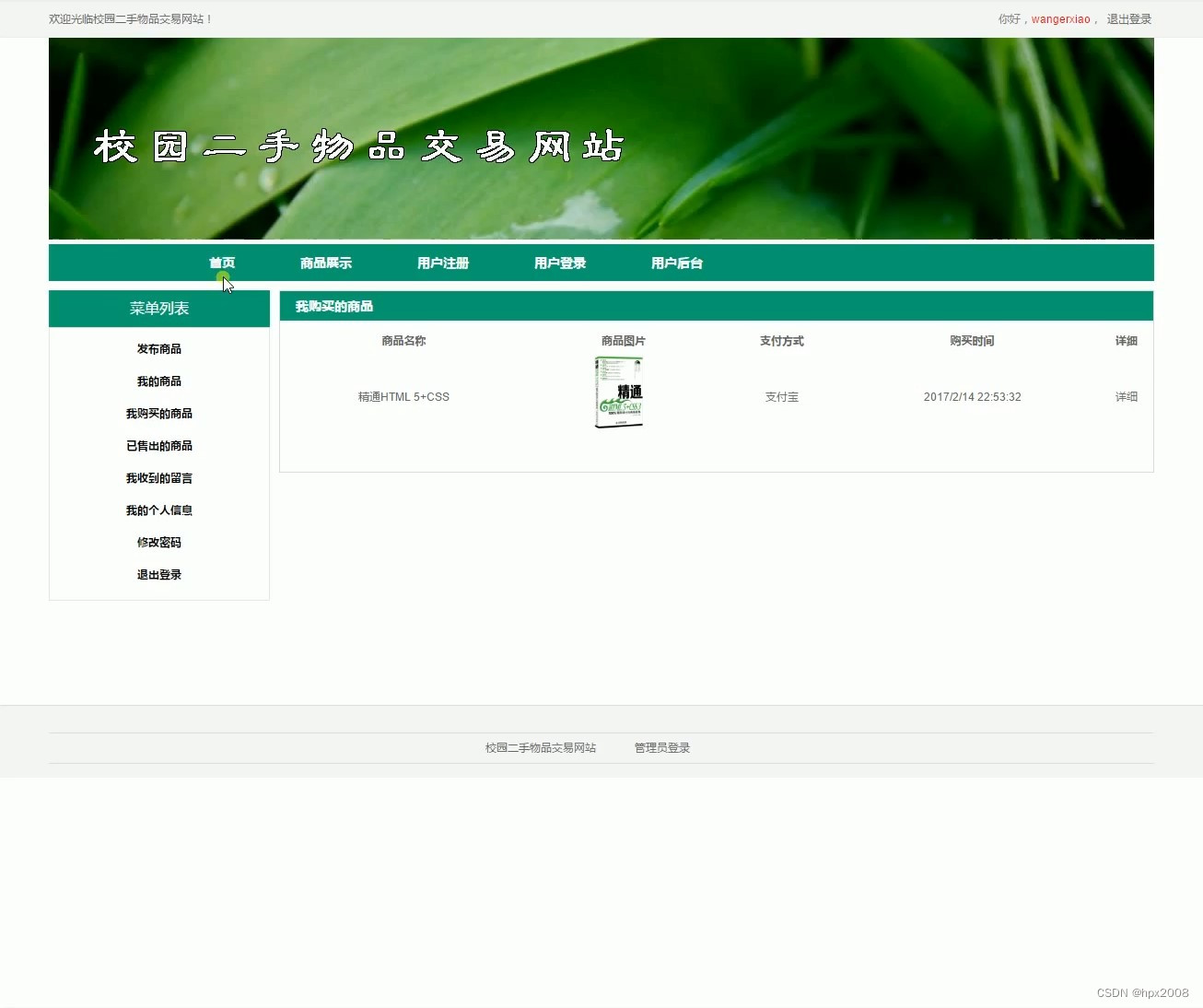Click the wangerxiao username link at top
The width and height of the screenshot is (1203, 1008).
coord(1060,19)
